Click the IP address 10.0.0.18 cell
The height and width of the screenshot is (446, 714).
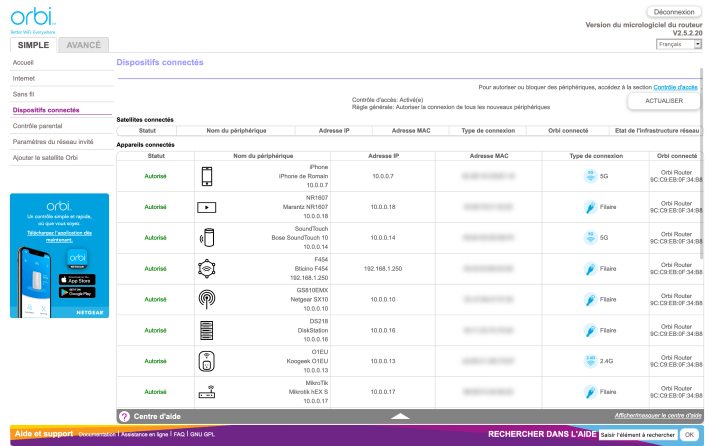tap(383, 207)
